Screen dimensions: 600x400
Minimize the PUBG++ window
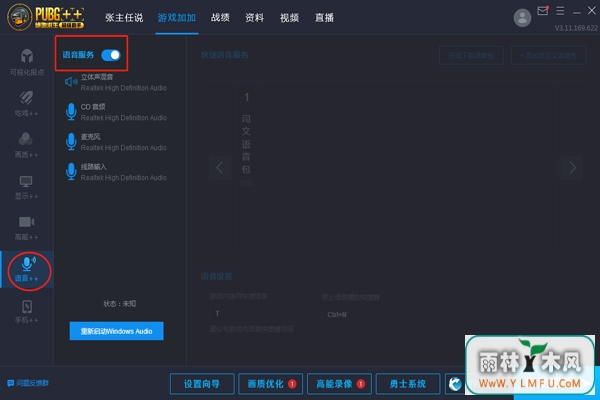tap(577, 11)
